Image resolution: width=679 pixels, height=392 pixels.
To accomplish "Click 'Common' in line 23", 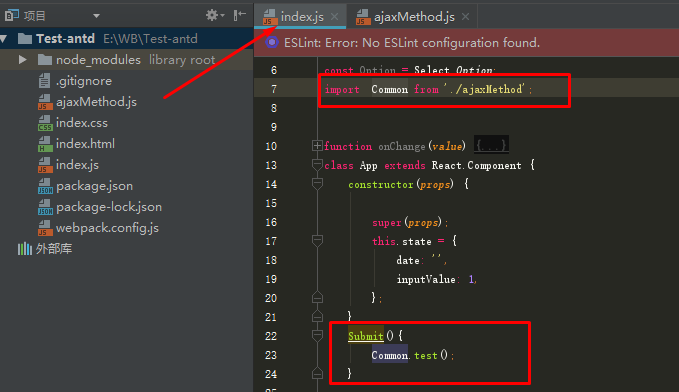I will (389, 355).
